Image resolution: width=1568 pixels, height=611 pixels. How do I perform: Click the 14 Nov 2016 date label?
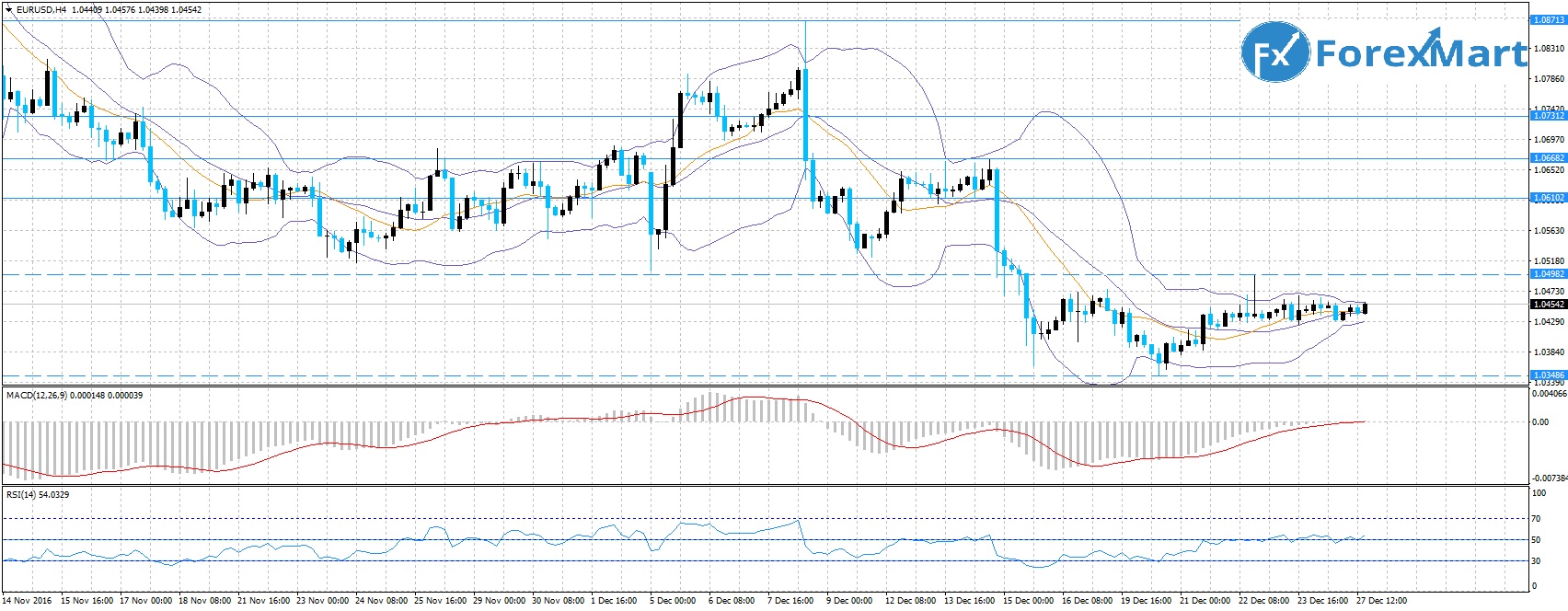coord(28,601)
